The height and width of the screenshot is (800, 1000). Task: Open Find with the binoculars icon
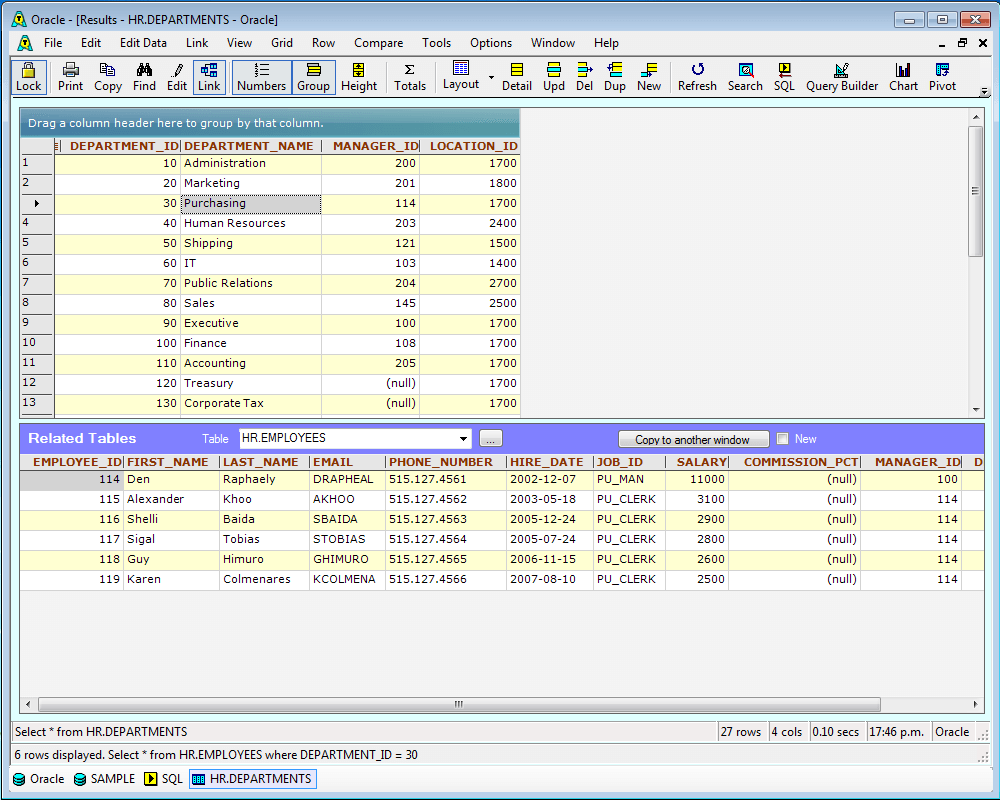click(144, 77)
